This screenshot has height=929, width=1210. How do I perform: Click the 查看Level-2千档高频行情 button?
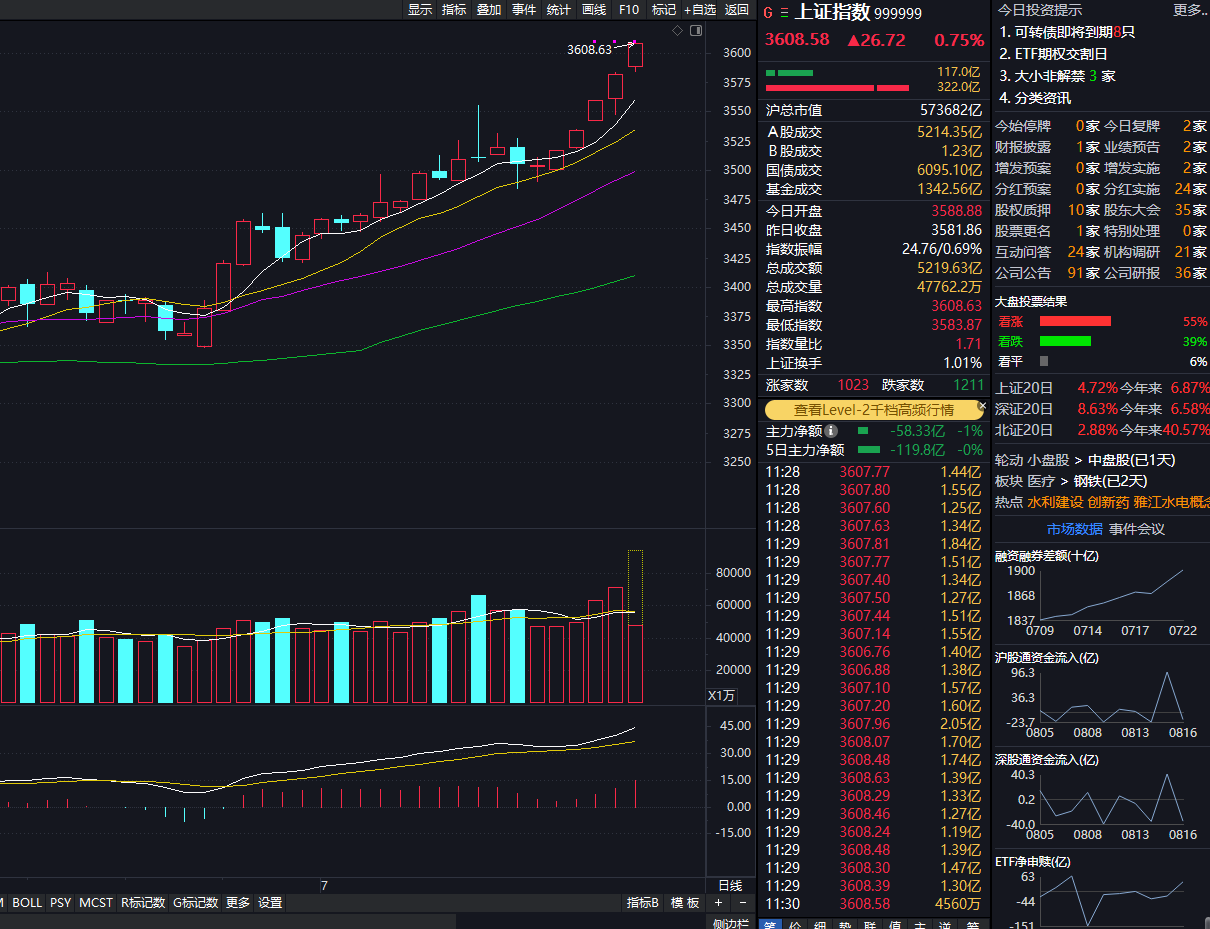[x=873, y=410]
